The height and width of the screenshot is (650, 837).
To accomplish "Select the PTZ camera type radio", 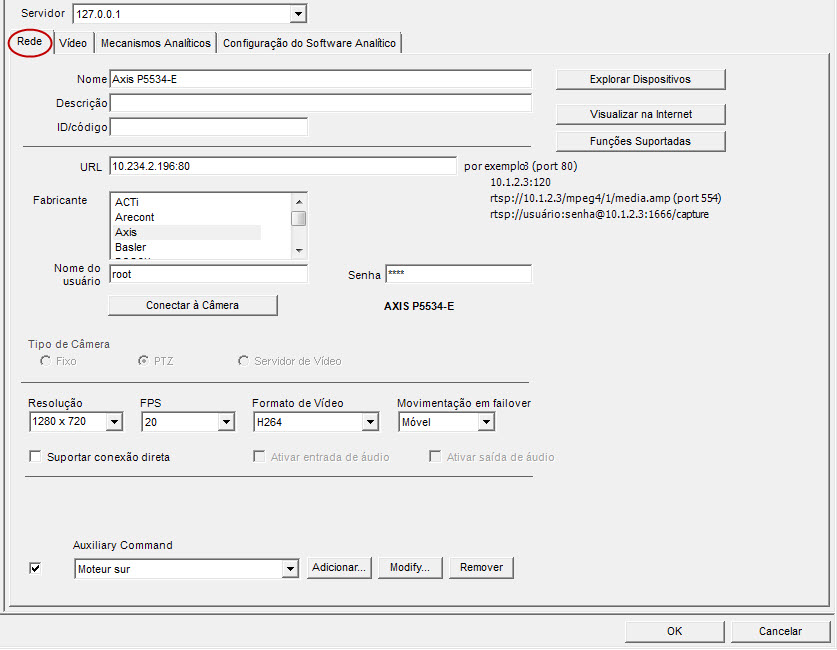I will [x=143, y=361].
